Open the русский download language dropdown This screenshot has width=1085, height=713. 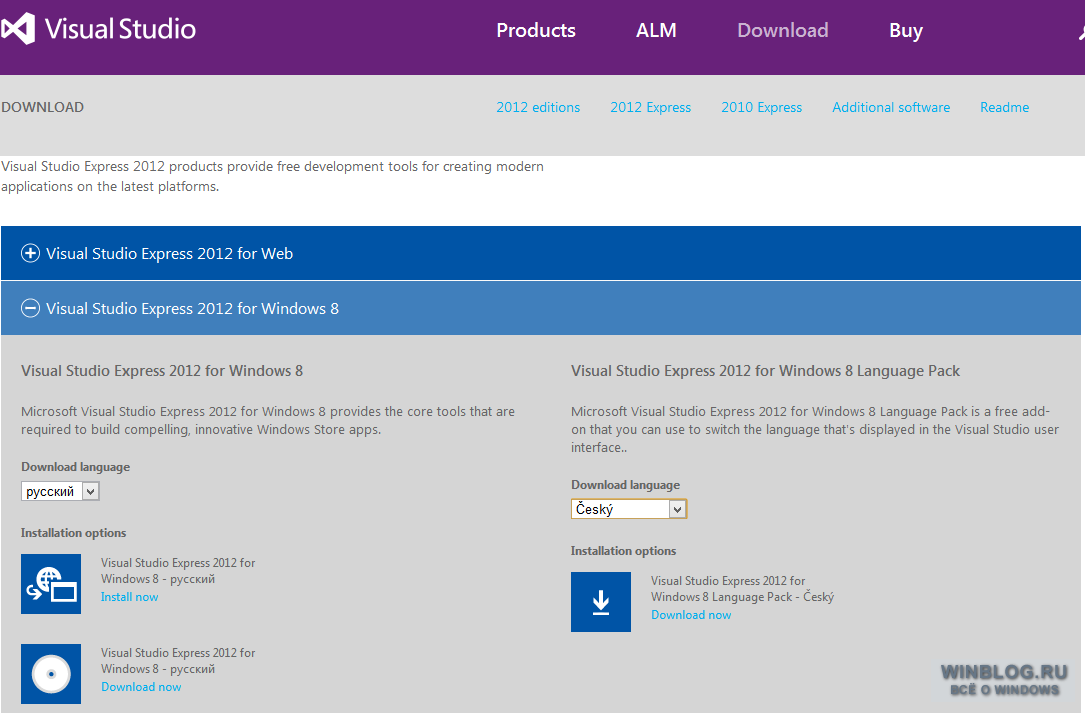[60, 491]
